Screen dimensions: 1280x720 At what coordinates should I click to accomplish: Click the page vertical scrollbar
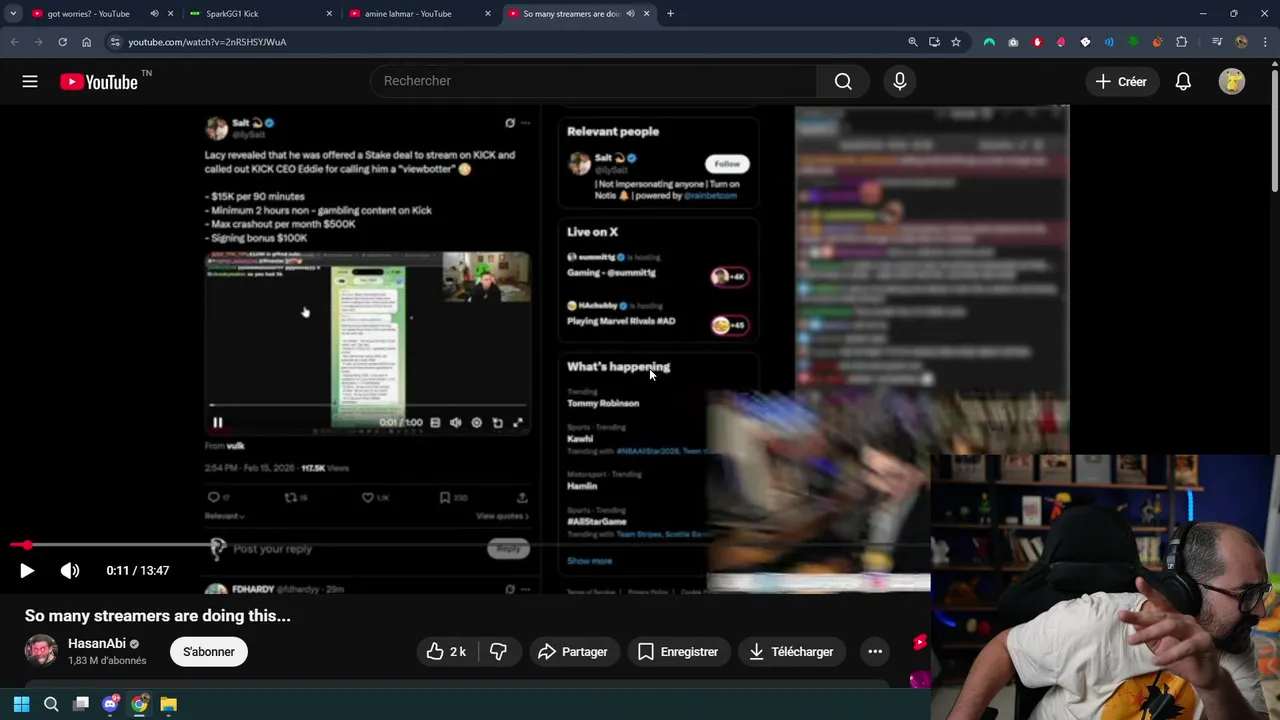click(x=1274, y=130)
